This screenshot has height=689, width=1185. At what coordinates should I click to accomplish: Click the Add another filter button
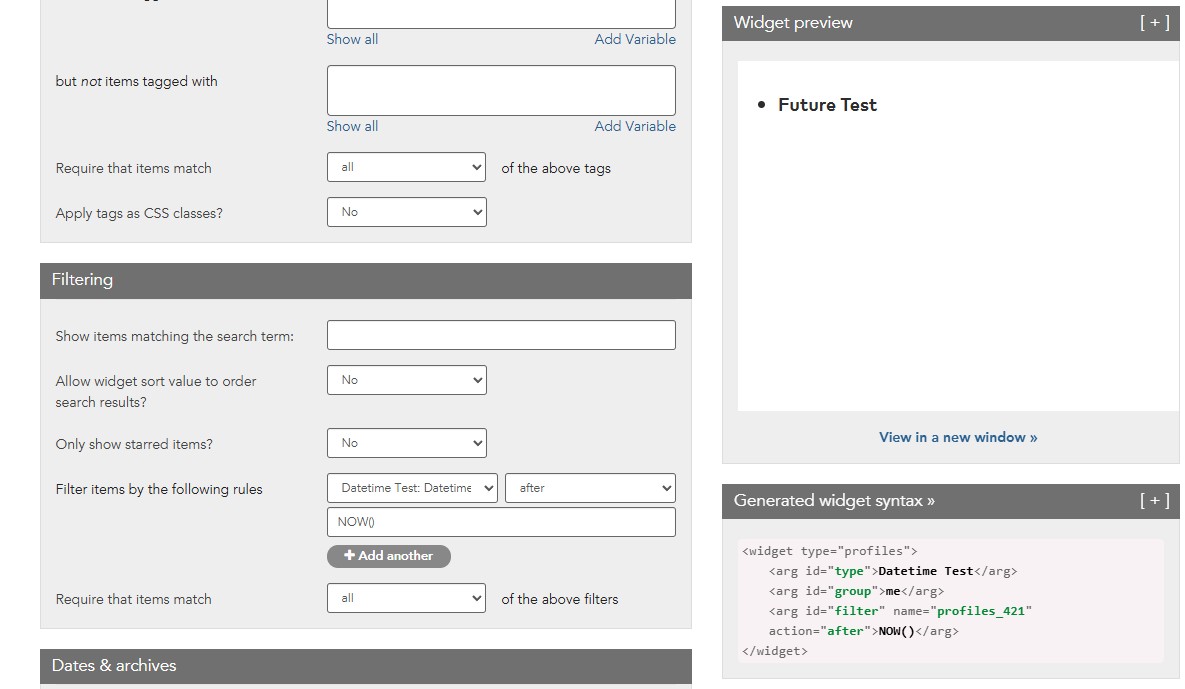click(x=388, y=556)
